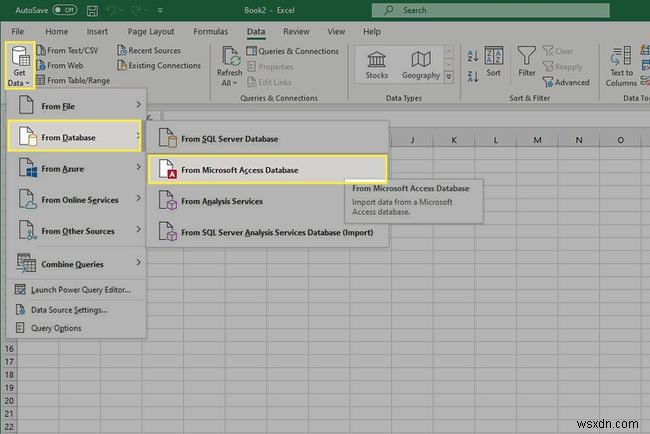Image resolution: width=650 pixels, height=434 pixels.
Task: Click Reapply filter
Action: click(x=563, y=67)
